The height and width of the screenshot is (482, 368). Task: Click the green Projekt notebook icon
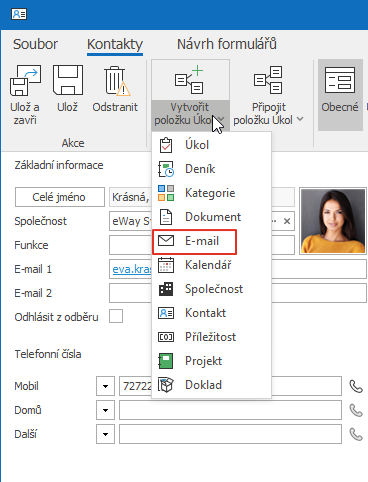[x=166, y=361]
